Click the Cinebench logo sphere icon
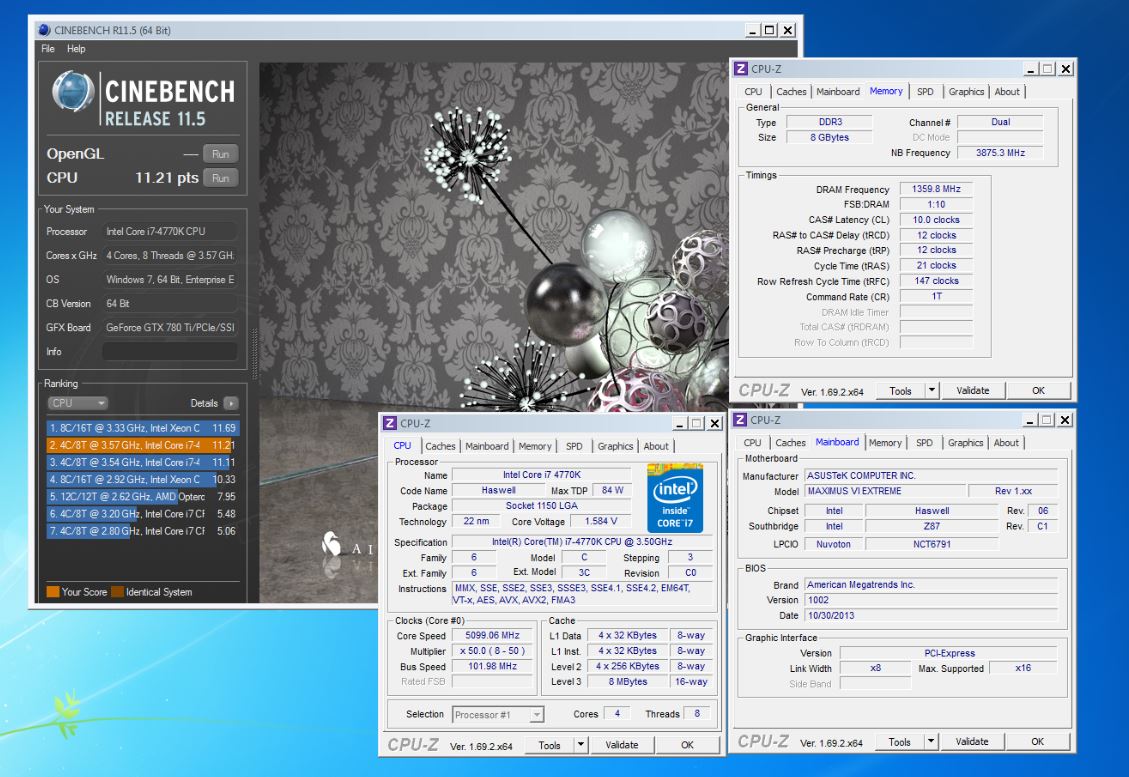Viewport: 1129px width, 777px height. click(x=73, y=92)
